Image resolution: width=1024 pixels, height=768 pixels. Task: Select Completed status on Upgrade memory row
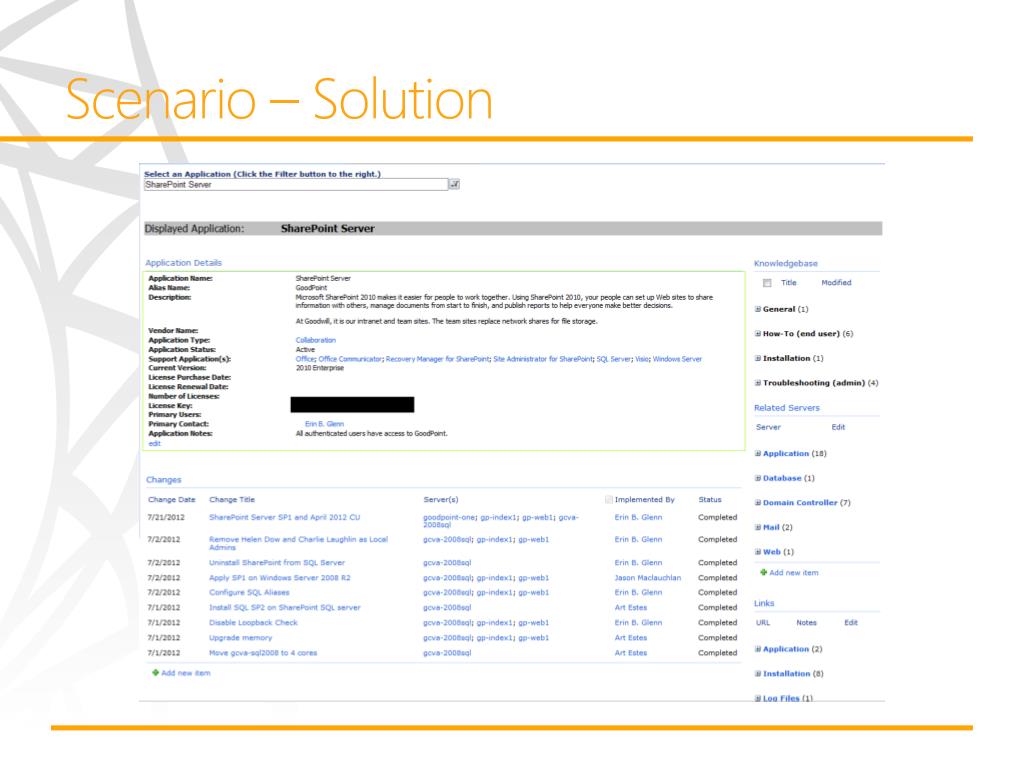718,638
